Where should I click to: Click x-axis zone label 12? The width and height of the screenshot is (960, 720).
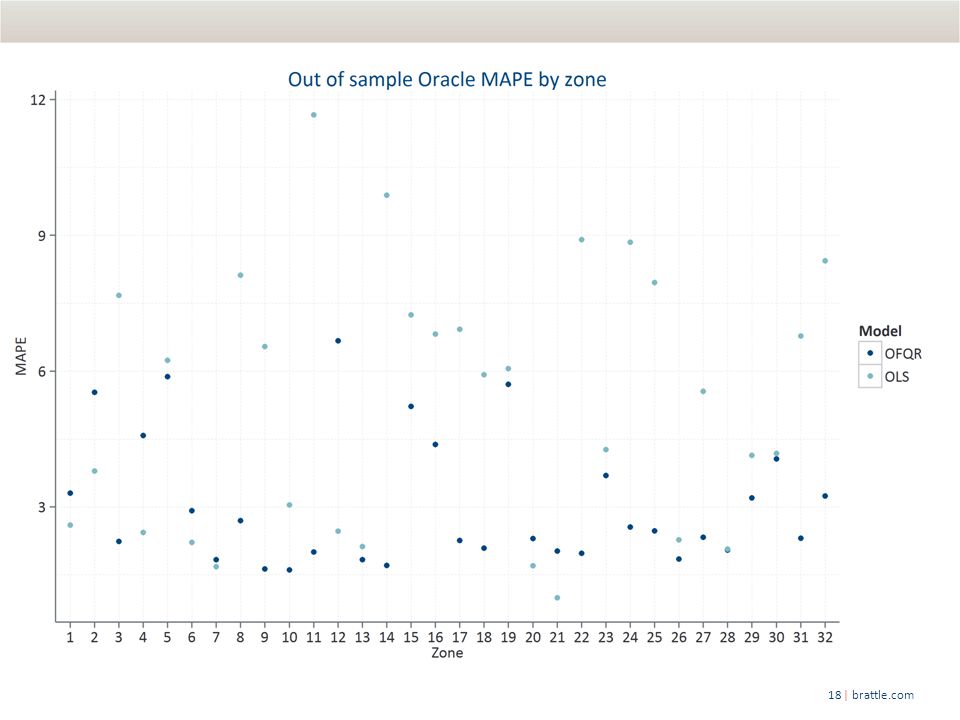[x=338, y=637]
